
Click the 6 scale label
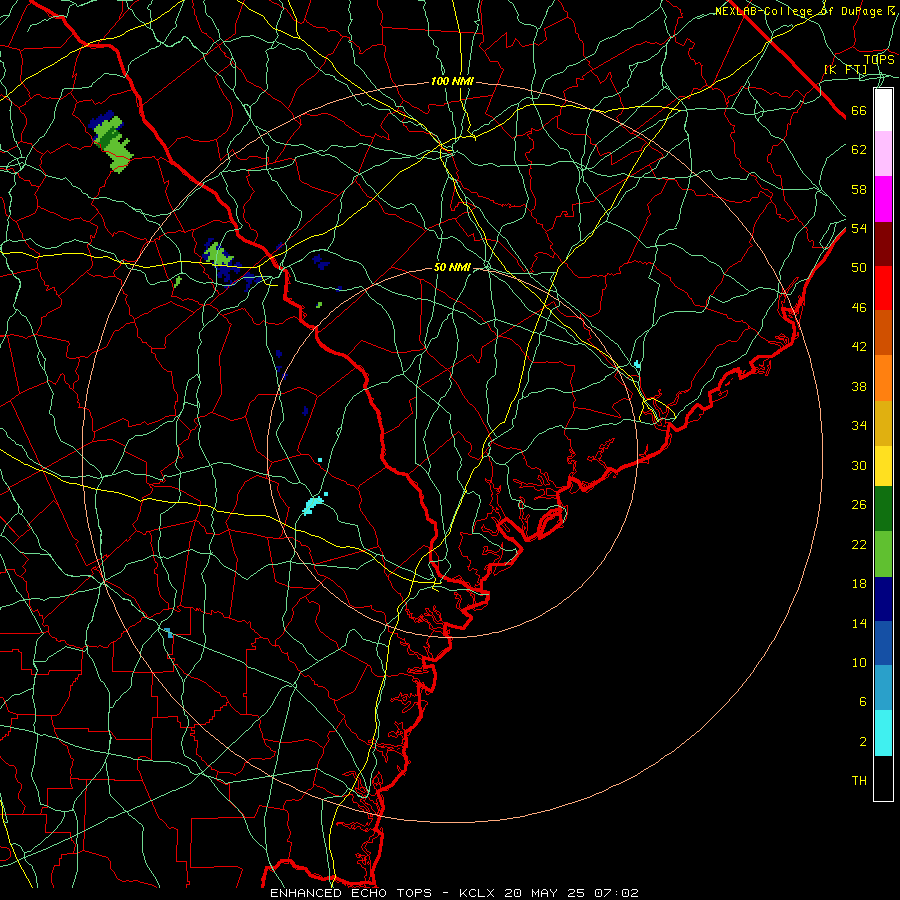point(863,702)
